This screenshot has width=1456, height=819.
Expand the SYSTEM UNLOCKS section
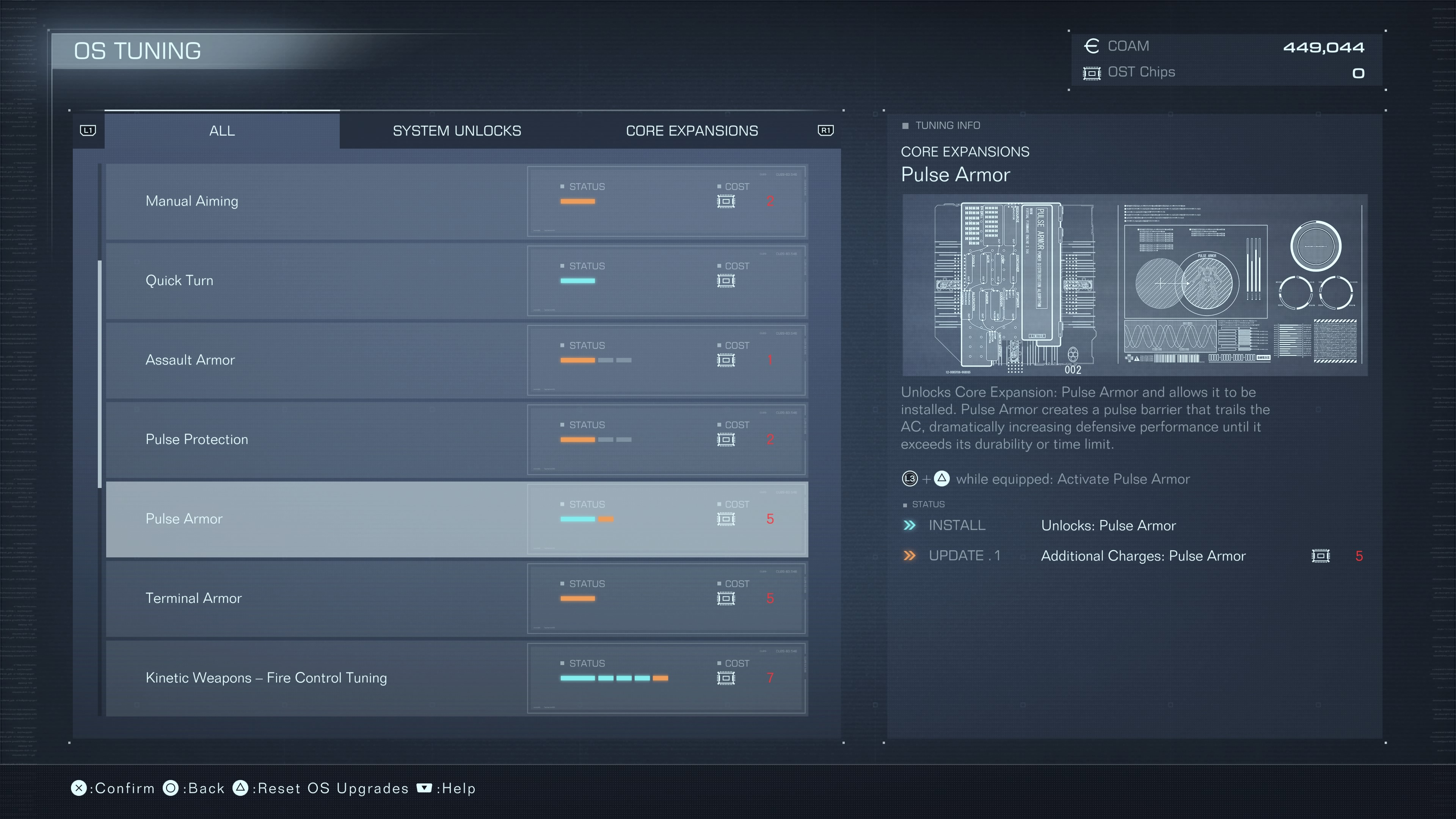click(456, 130)
